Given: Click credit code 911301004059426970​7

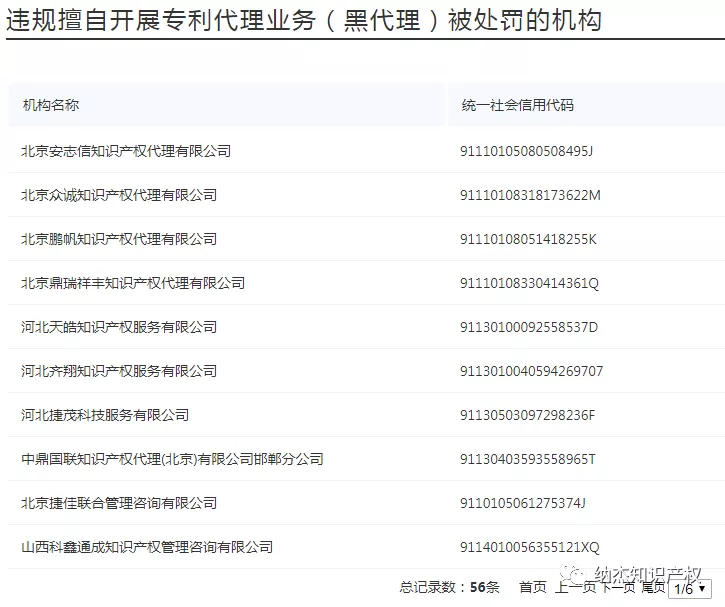Looking at the screenshot, I should (531, 371).
